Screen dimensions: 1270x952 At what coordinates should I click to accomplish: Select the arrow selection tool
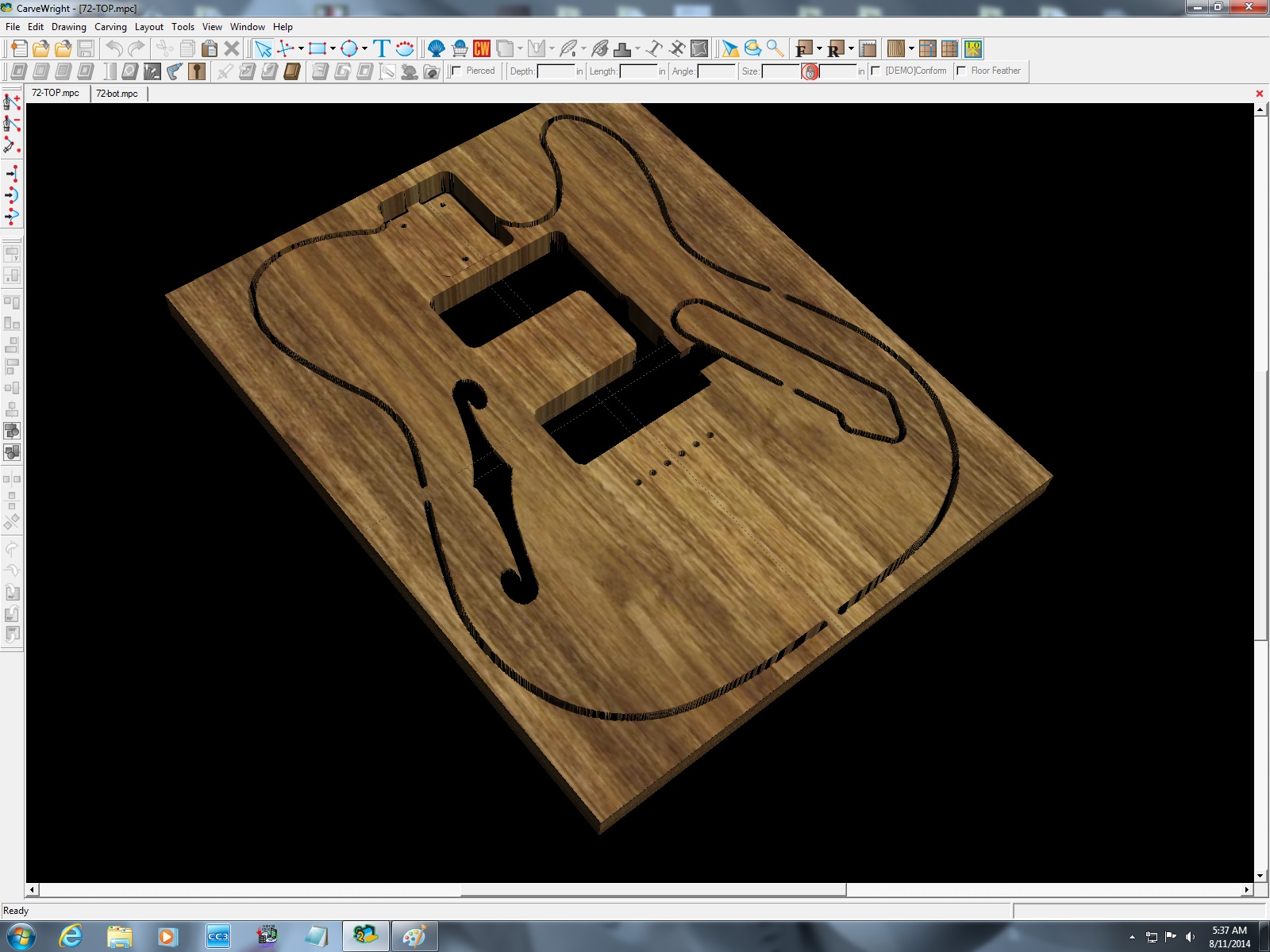(263, 48)
